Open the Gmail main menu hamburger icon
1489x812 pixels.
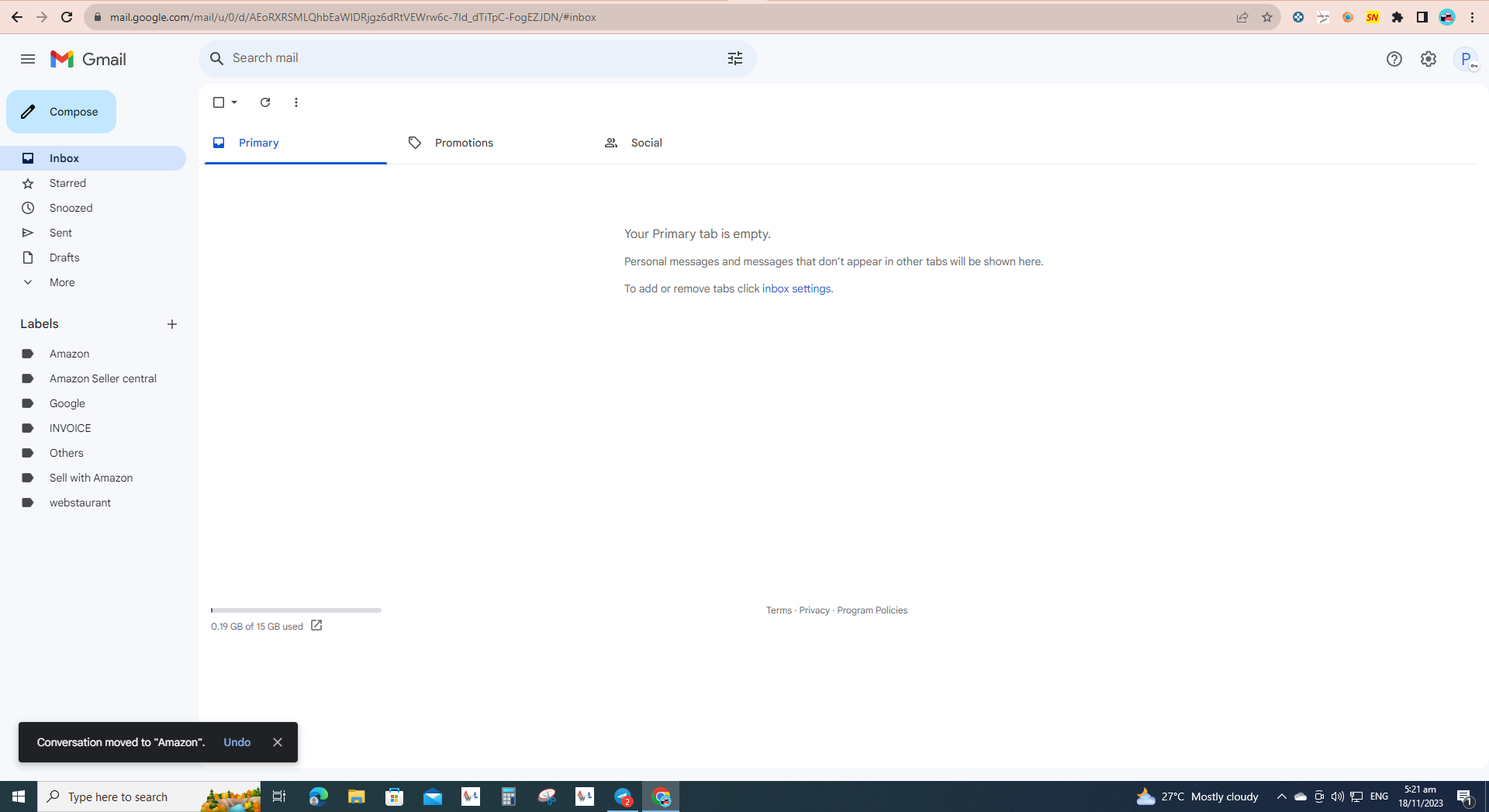point(28,59)
